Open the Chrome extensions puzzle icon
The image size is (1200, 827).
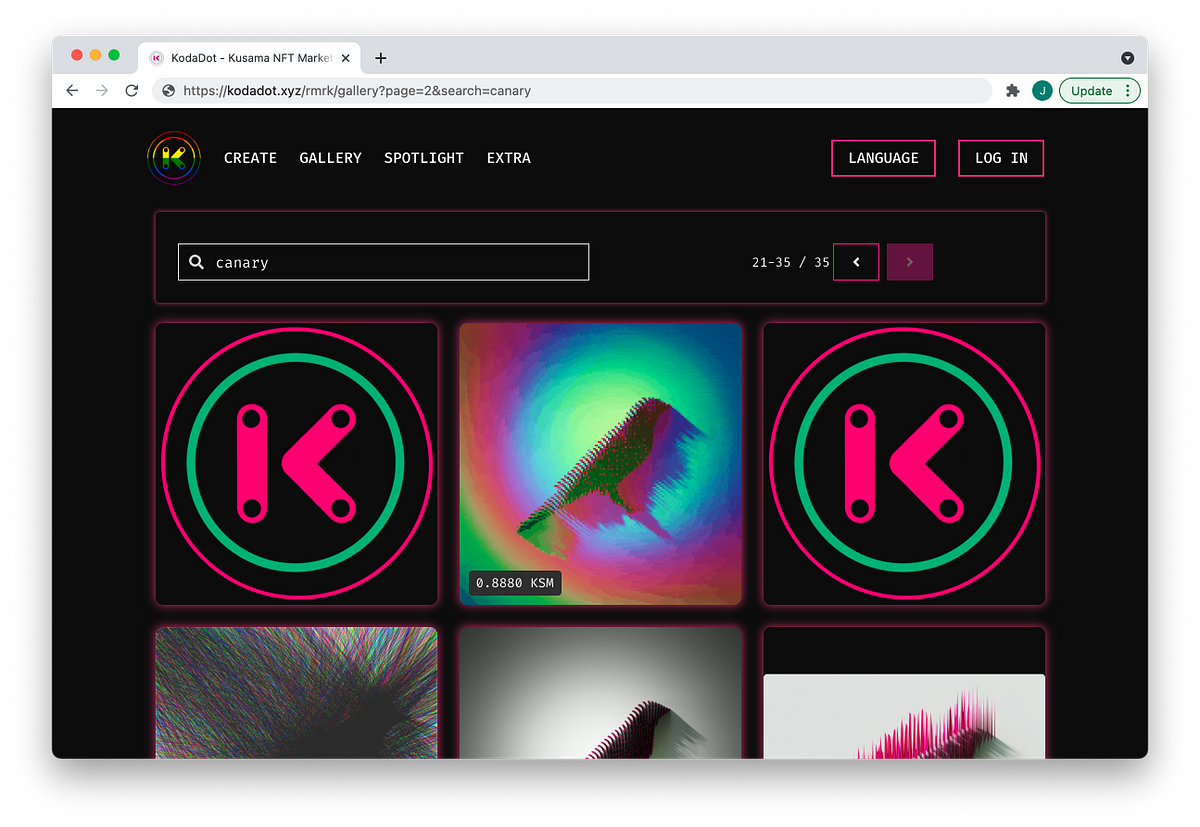pos(1013,90)
